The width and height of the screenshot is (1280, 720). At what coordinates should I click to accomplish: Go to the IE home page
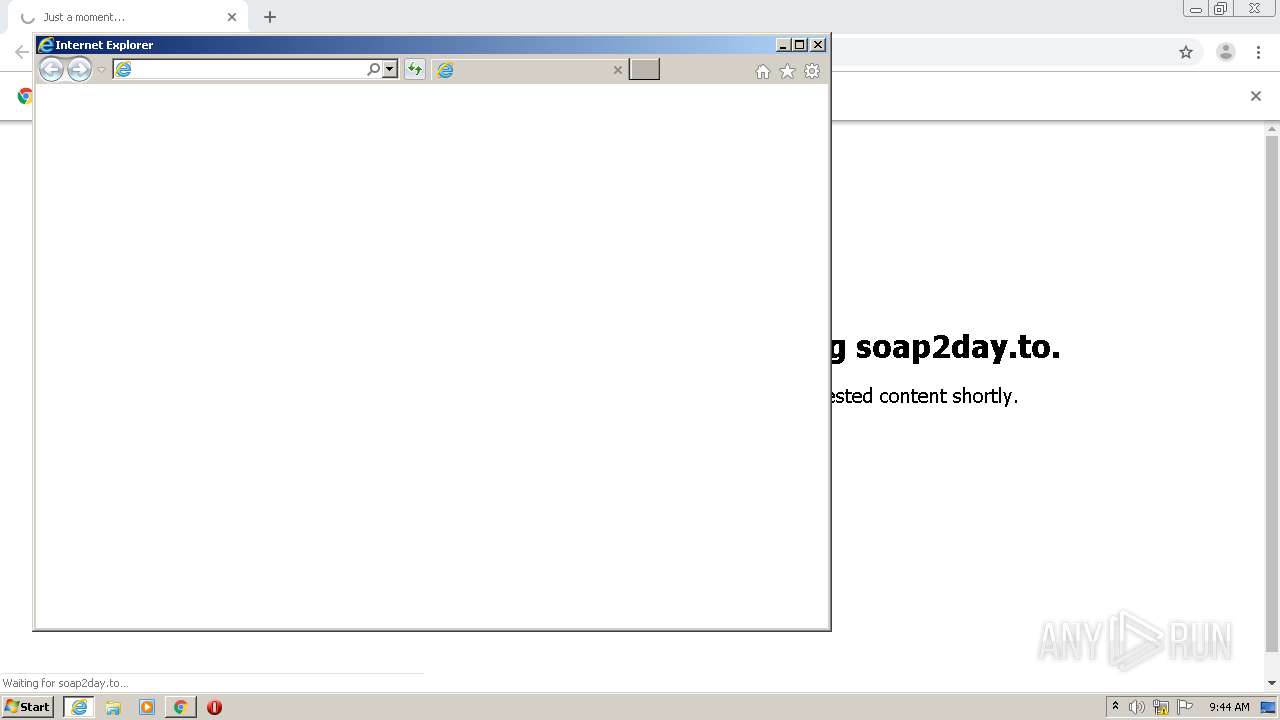(763, 71)
